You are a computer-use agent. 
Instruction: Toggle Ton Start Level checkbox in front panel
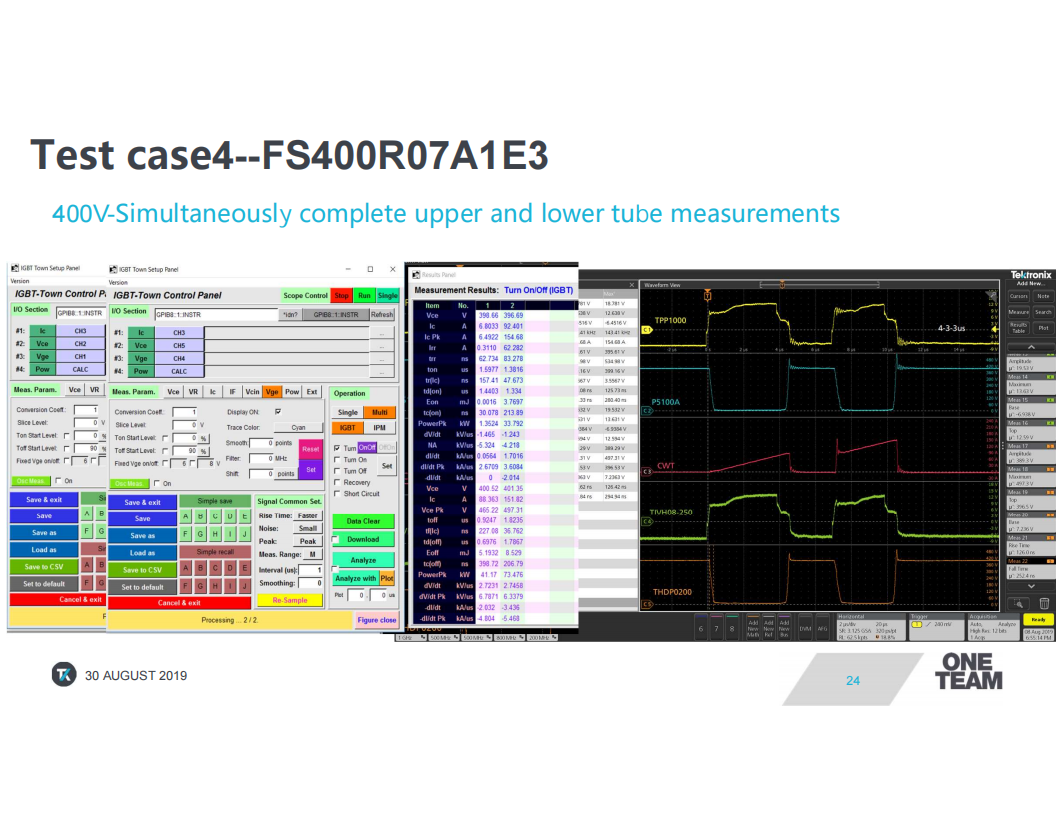tap(165, 438)
